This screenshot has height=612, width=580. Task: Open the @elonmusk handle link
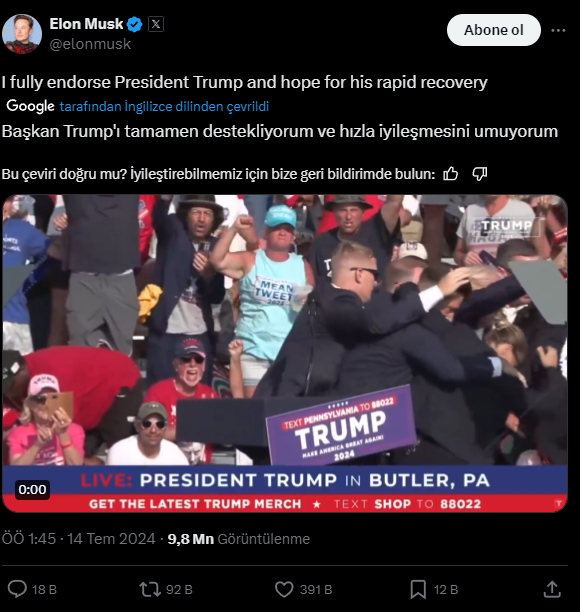click(x=90, y=44)
